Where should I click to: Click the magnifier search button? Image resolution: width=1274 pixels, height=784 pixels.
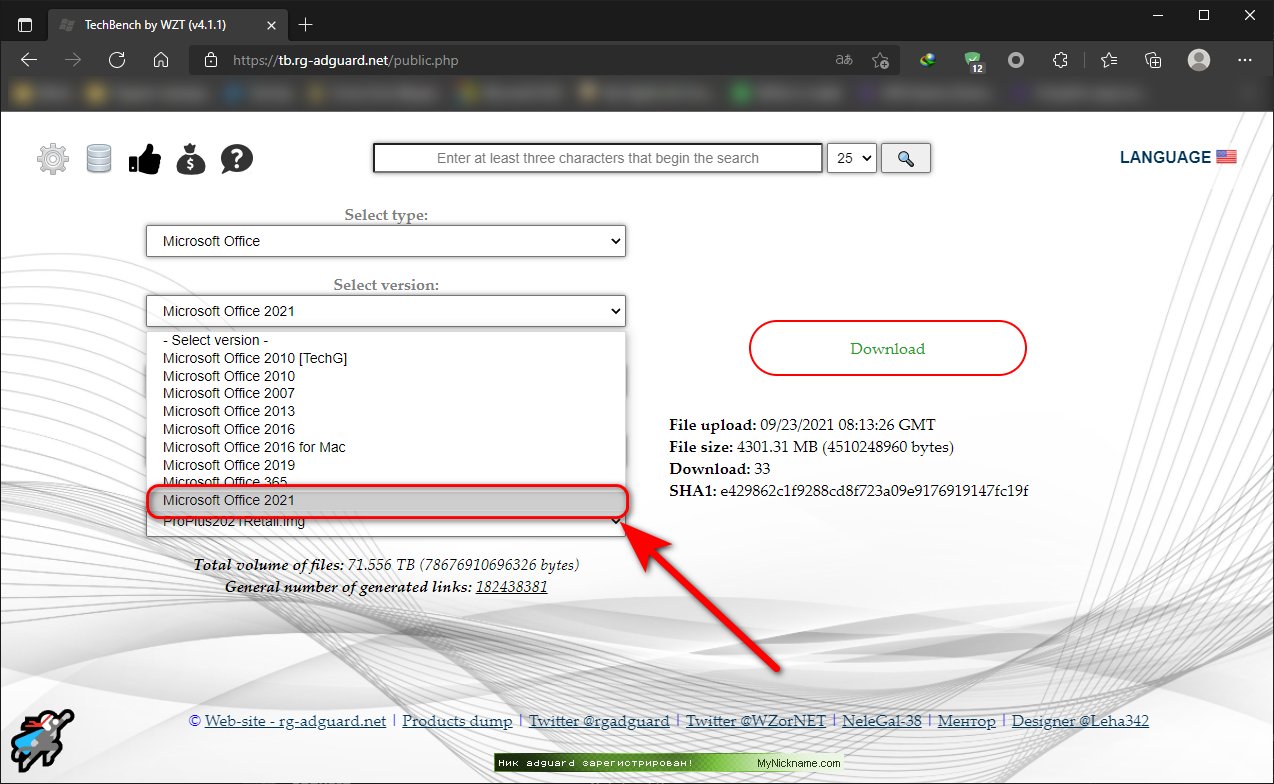[x=906, y=158]
